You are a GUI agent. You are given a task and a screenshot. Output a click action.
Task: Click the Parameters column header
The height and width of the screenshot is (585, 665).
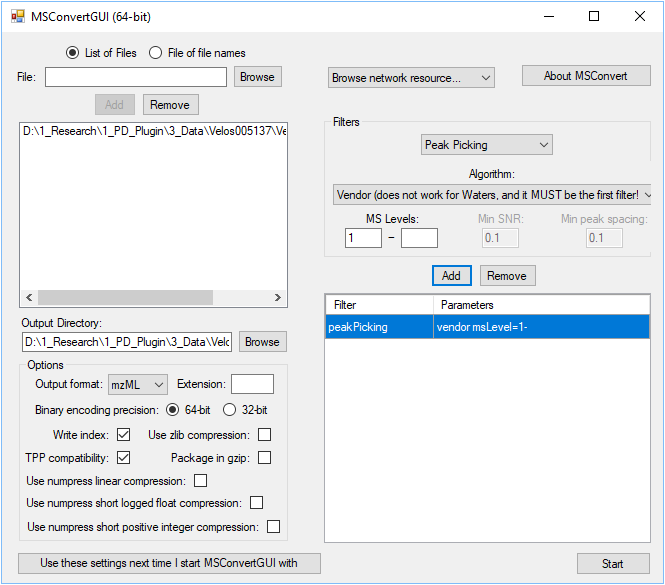click(x=542, y=305)
